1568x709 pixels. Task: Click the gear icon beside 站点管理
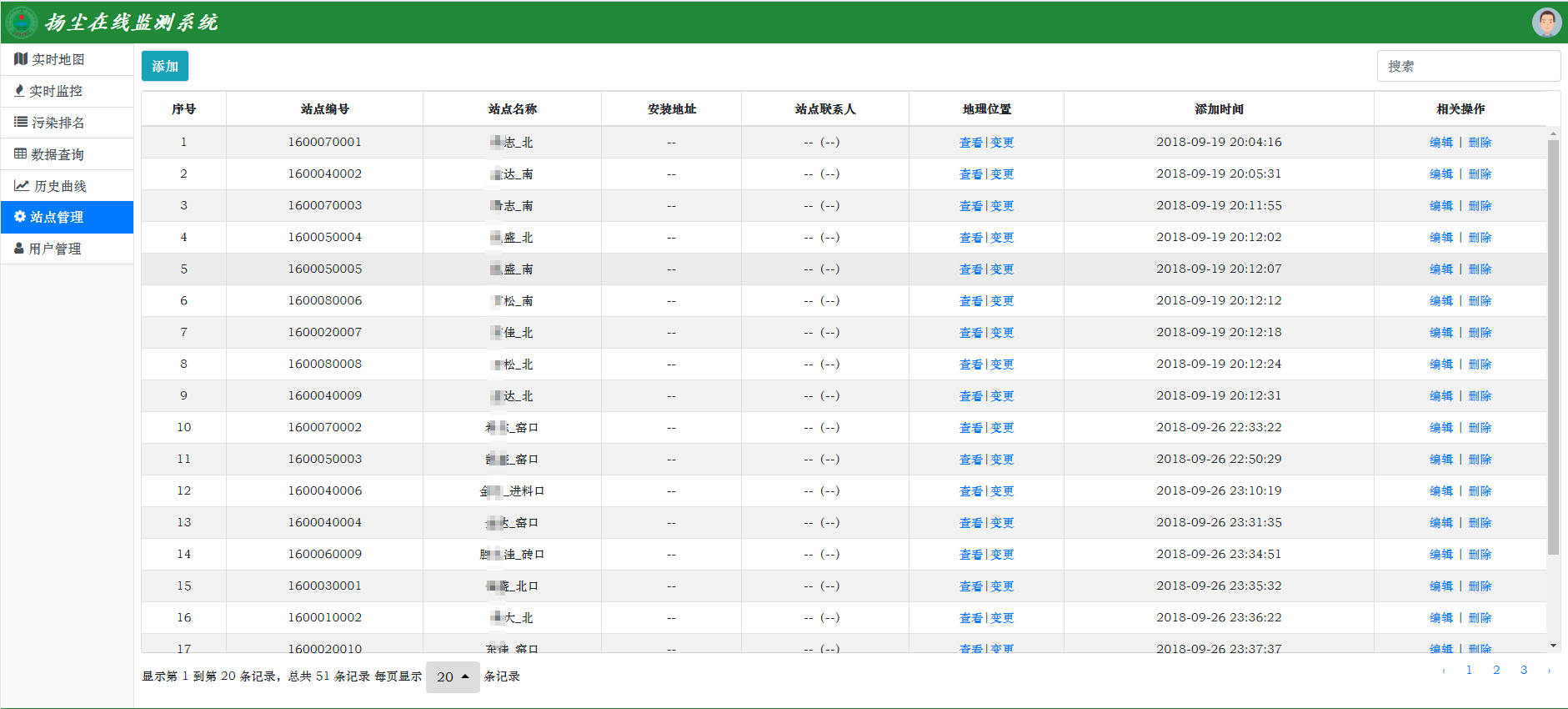[20, 217]
